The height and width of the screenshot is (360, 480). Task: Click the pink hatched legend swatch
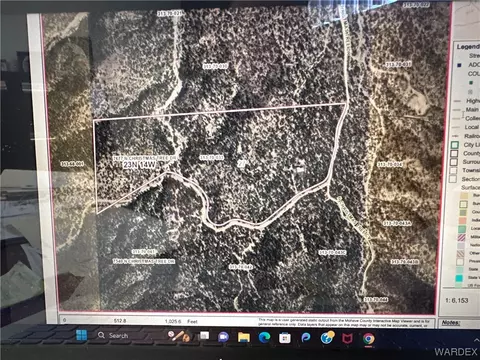pos(461,237)
